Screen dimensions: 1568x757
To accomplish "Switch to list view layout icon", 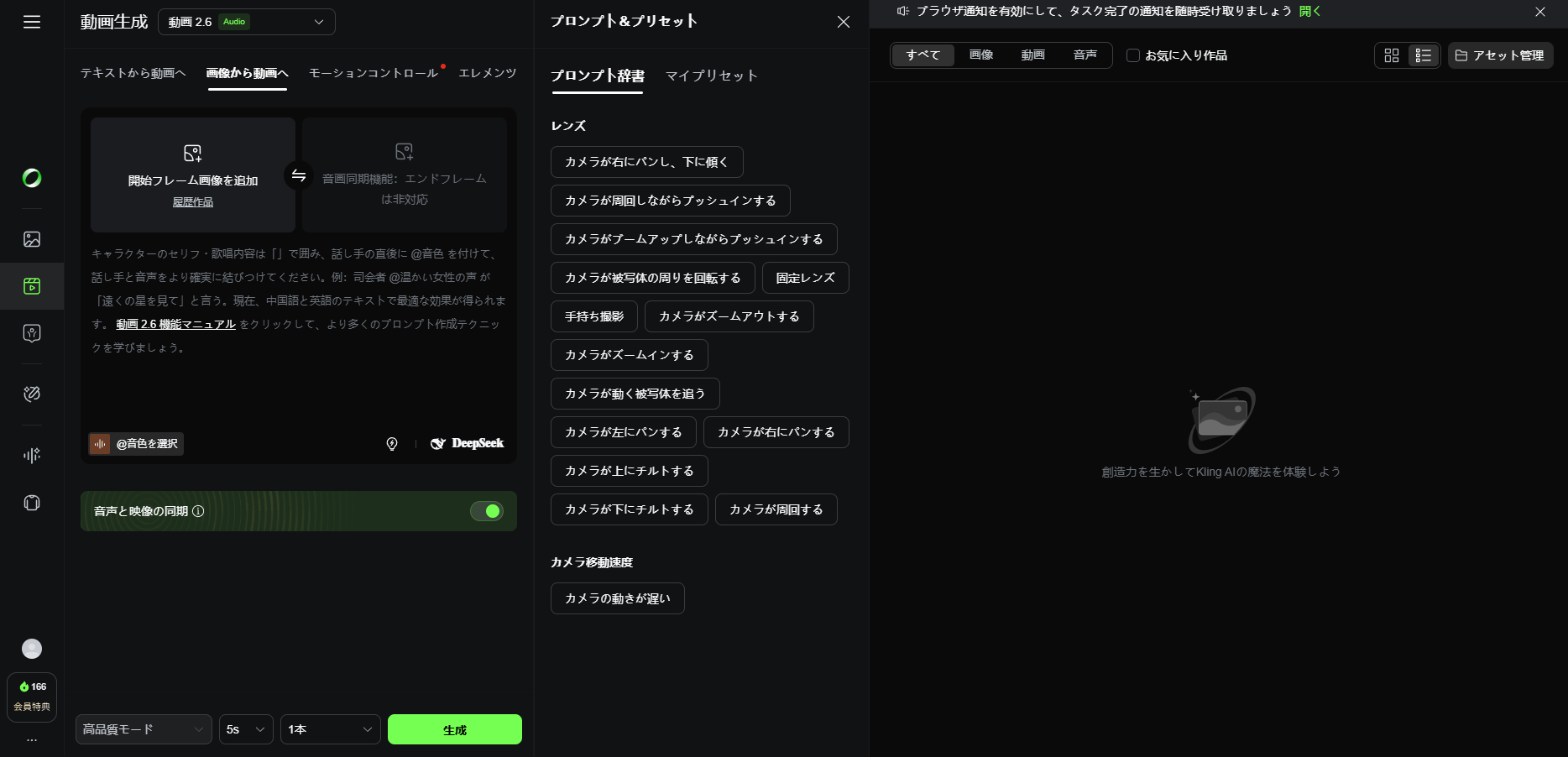I will [1424, 55].
